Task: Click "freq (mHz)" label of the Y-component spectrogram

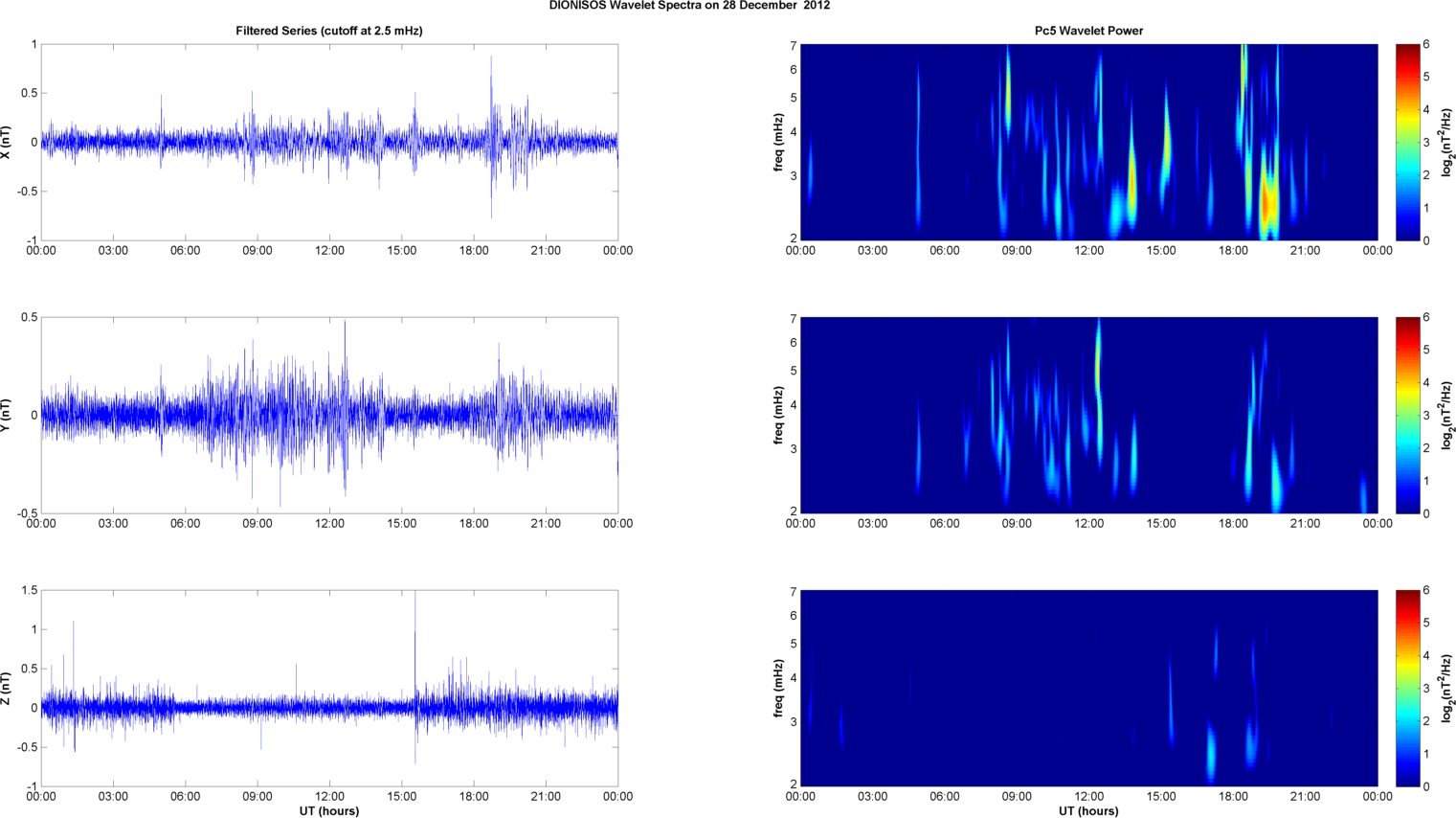Action: (x=778, y=415)
